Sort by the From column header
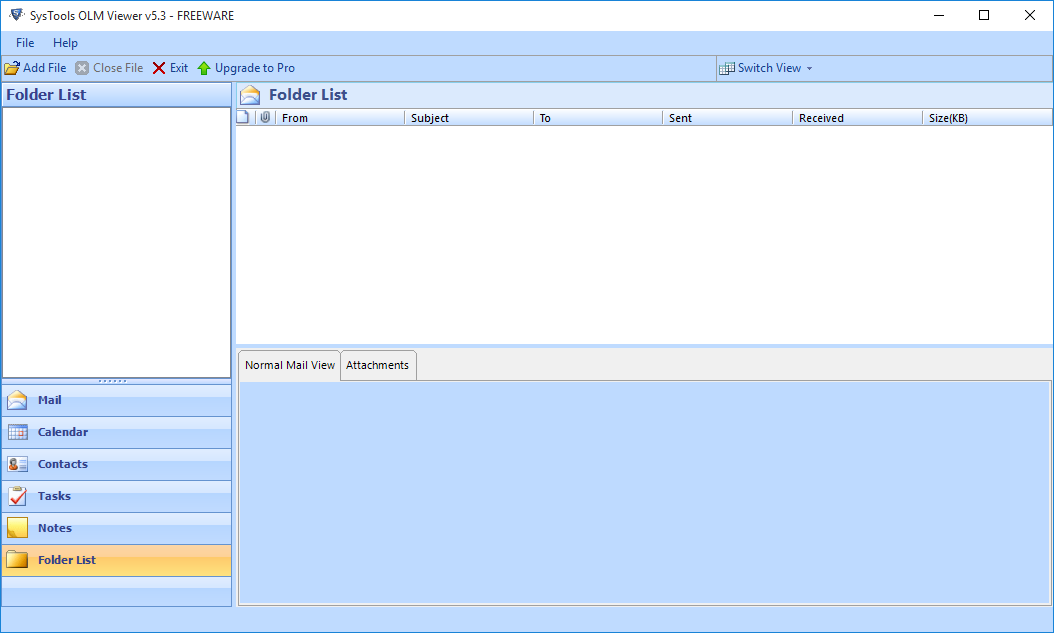1054x633 pixels. tap(340, 118)
